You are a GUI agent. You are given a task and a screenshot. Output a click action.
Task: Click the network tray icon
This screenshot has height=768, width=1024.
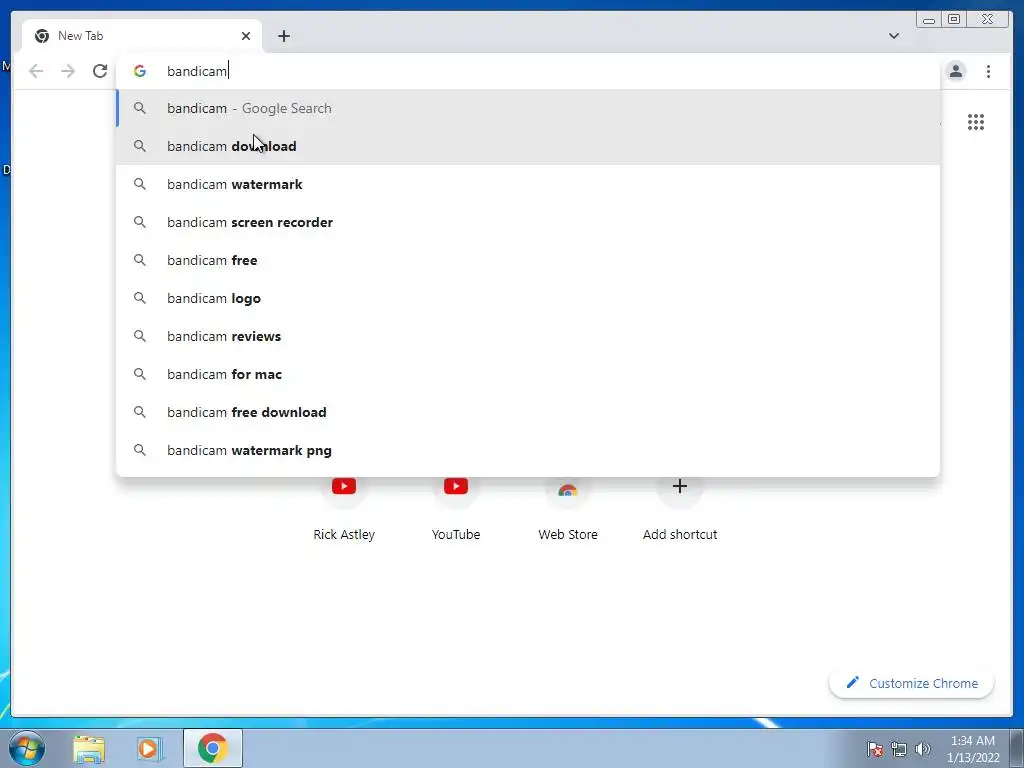(x=899, y=749)
